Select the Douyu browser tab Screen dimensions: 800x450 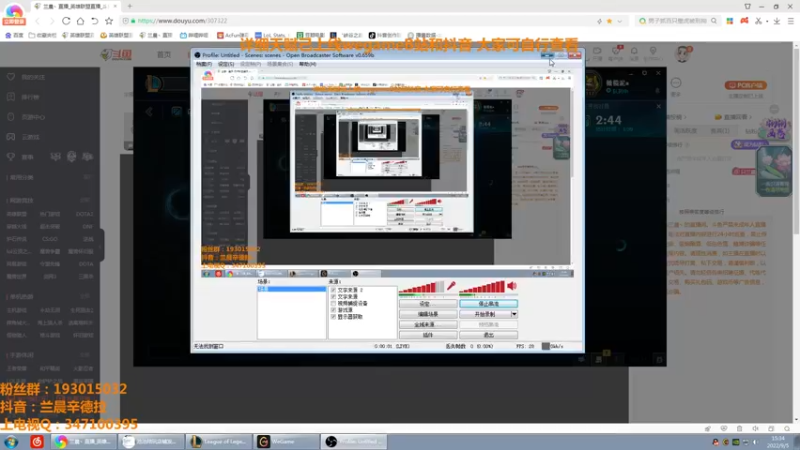[76, 6]
